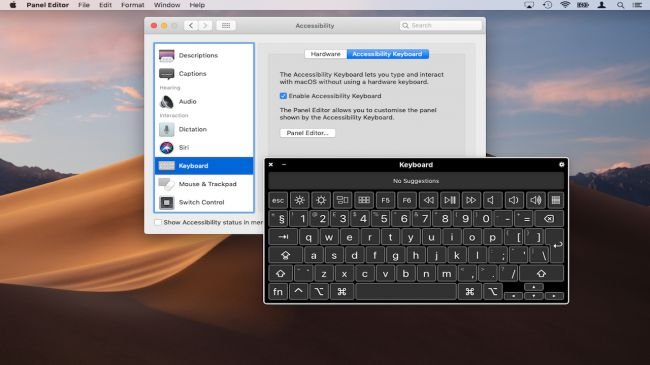The width and height of the screenshot is (650, 365).
Task: Tap the left shift key
Action: click(280, 273)
